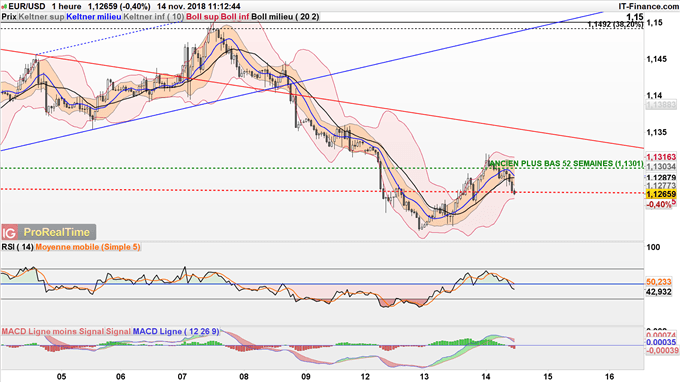
Task: Click date 09 on the time axis
Action: (306, 376)
